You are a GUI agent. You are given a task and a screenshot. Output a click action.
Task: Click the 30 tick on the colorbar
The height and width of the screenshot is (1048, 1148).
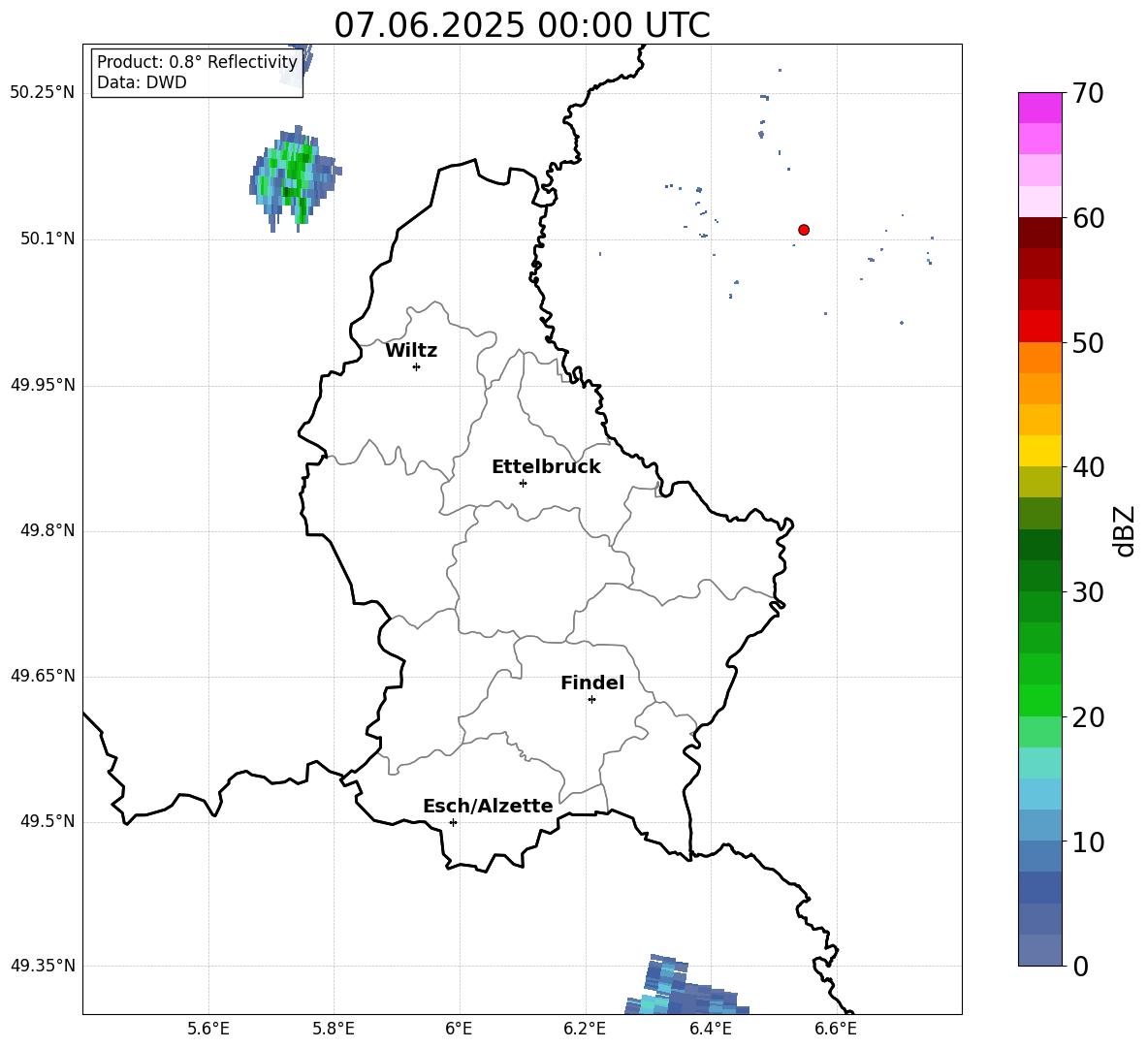tap(1088, 592)
